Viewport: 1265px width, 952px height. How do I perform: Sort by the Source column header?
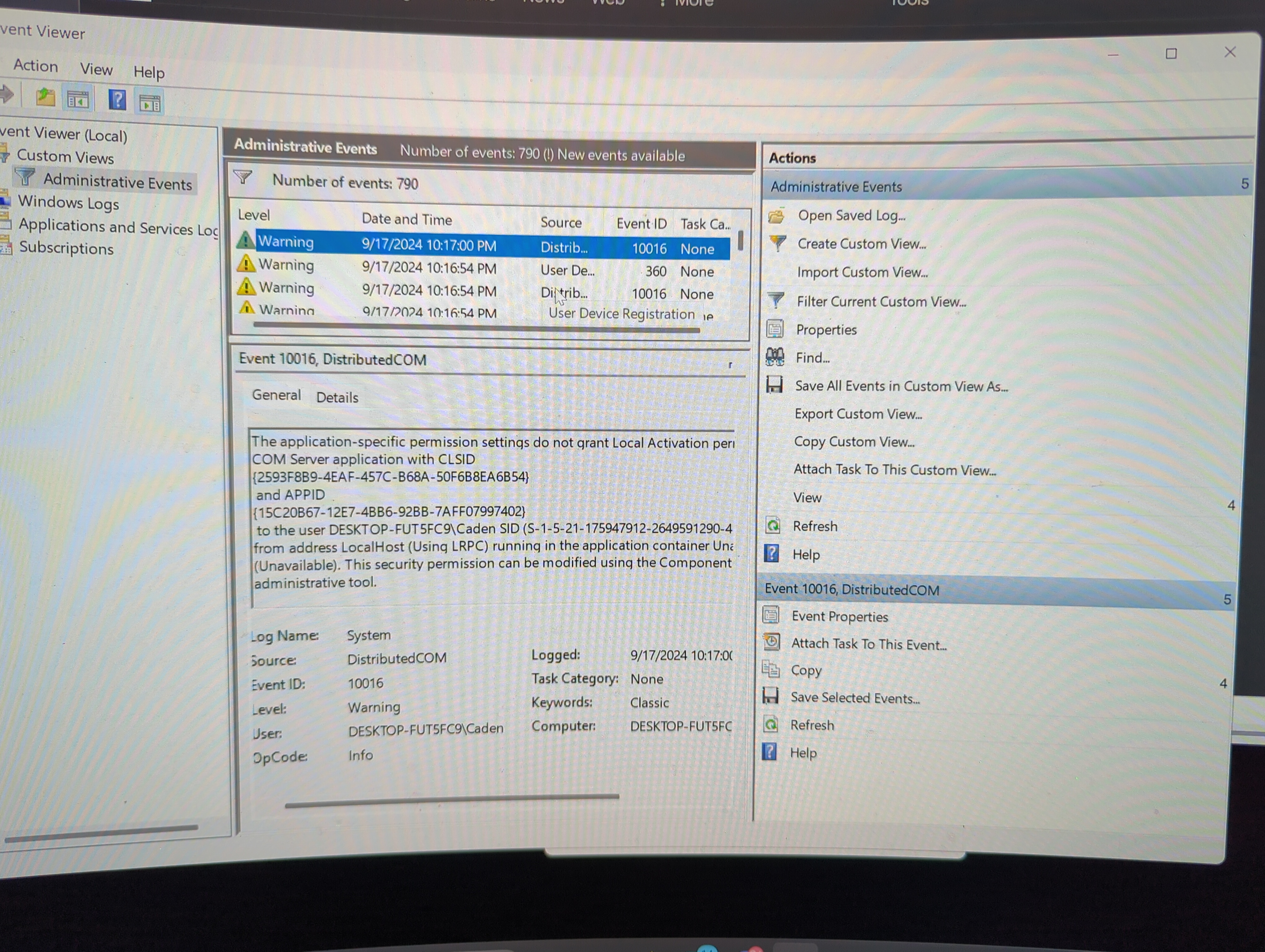point(561,222)
